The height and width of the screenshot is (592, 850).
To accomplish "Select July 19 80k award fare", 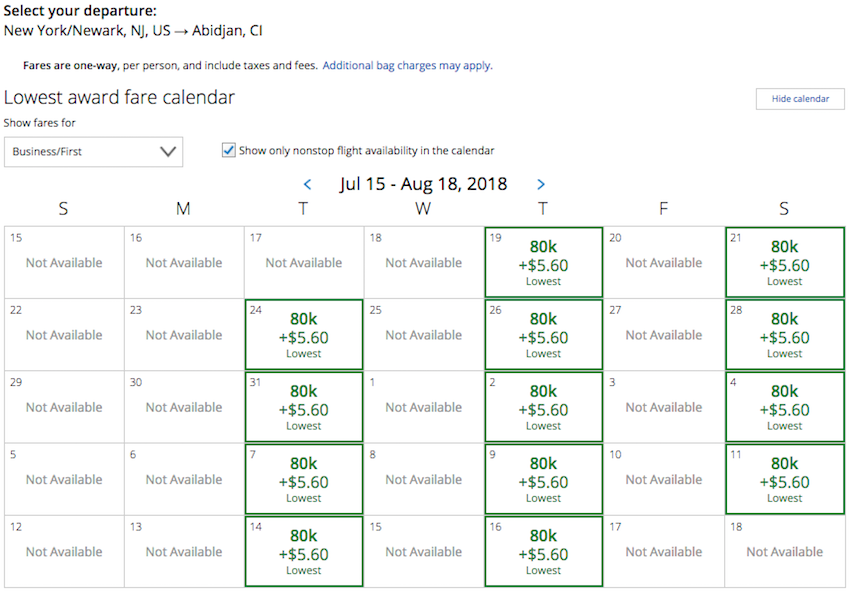I will coord(544,262).
